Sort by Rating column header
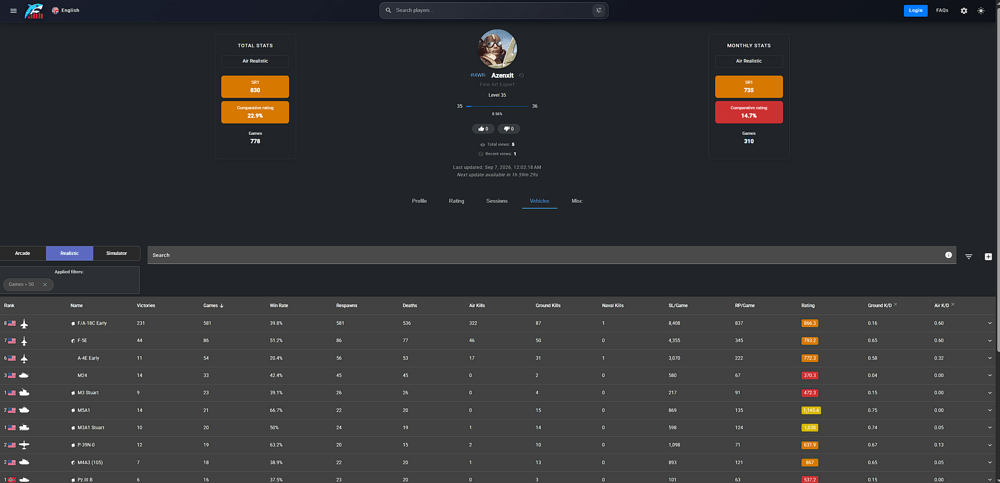The width and height of the screenshot is (1000, 483). [x=808, y=306]
